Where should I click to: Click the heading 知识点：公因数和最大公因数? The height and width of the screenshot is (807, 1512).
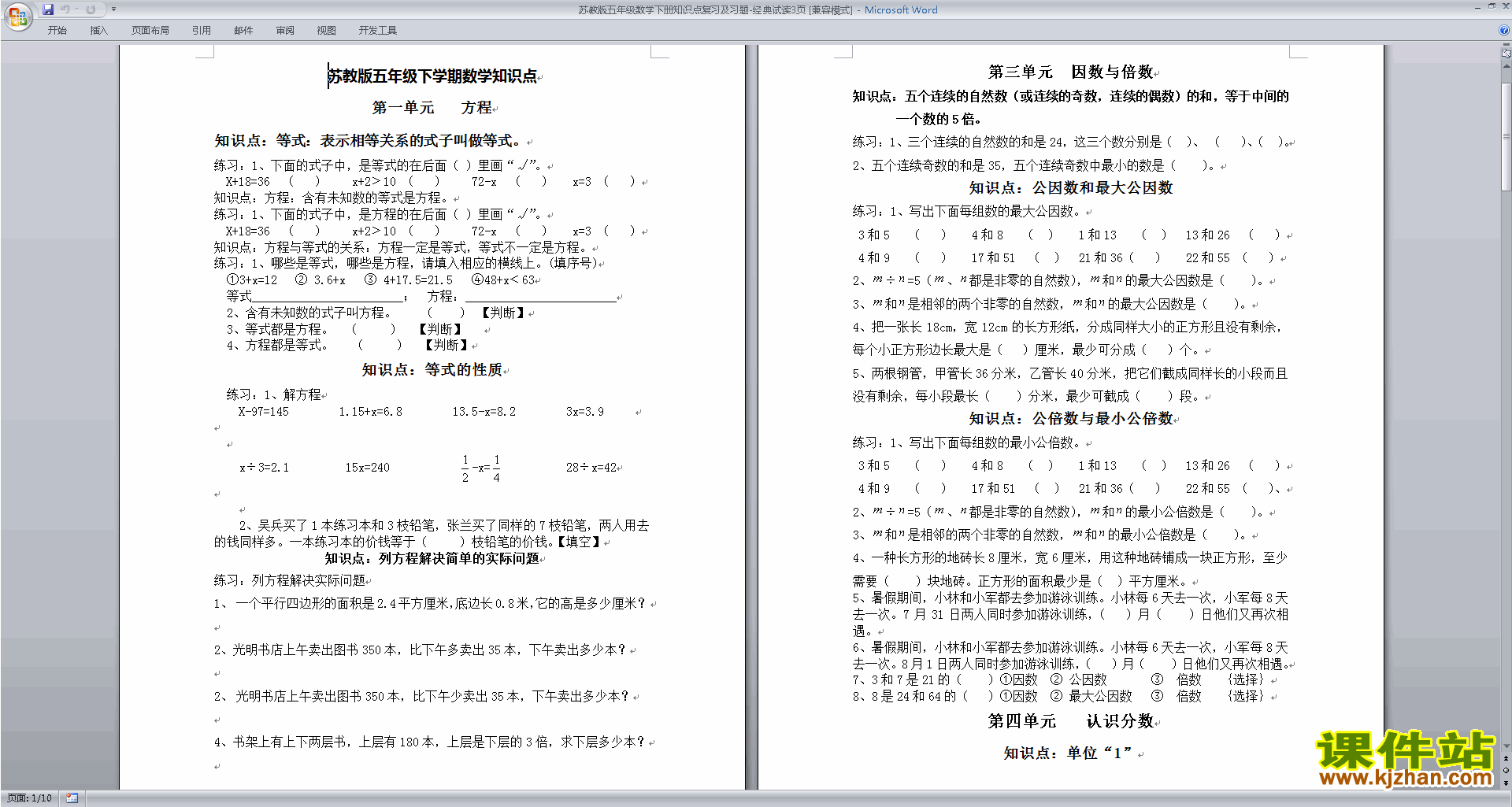[x=1071, y=188]
